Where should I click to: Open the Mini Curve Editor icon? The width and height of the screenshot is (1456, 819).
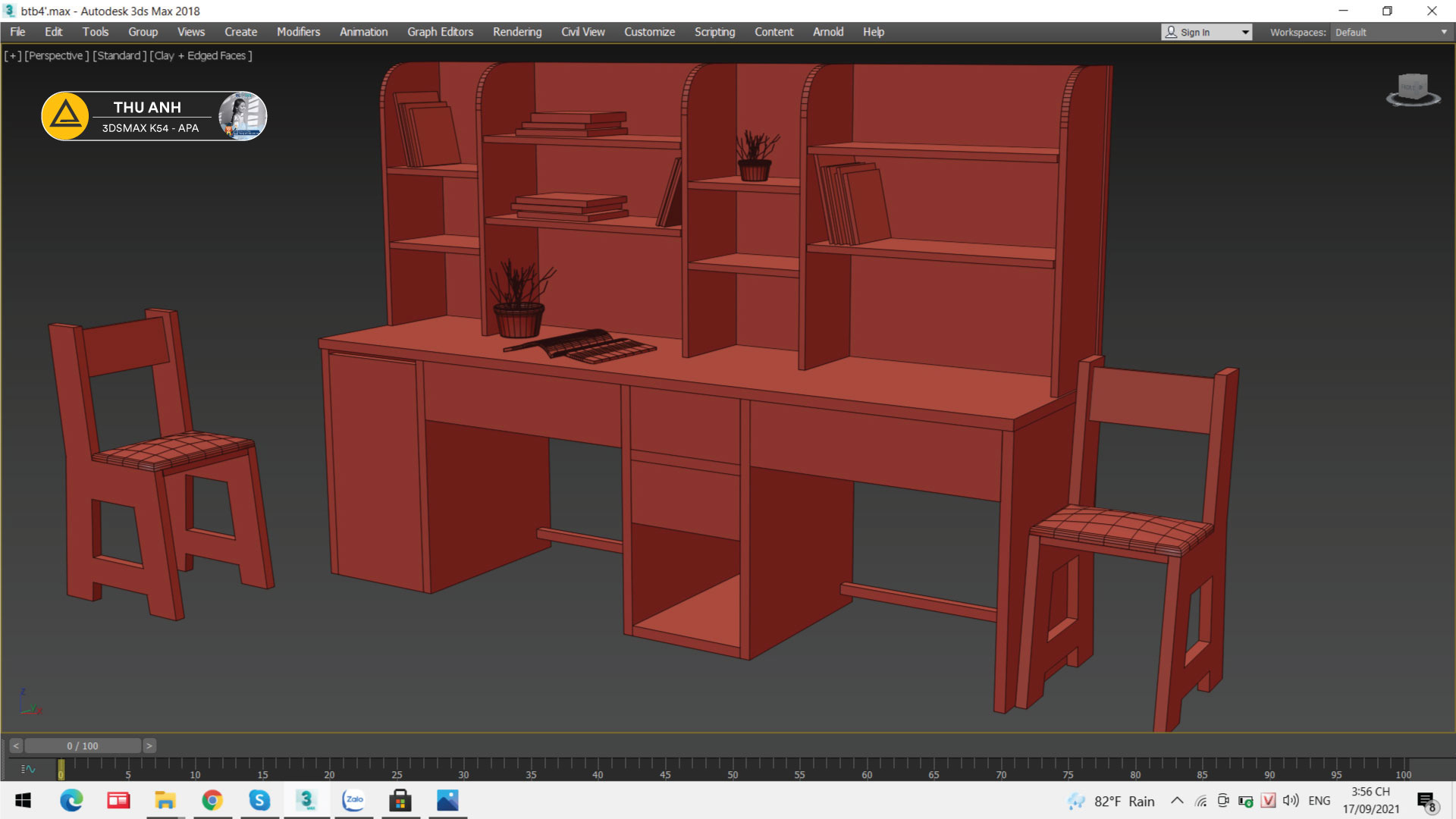click(x=28, y=769)
